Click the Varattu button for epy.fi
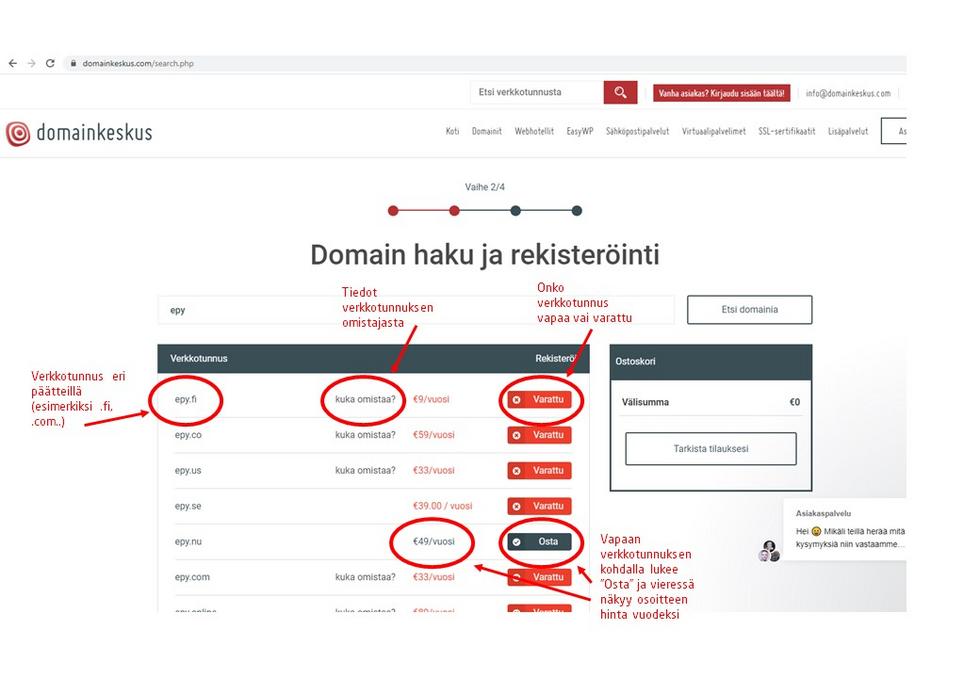Viewport: 980px width, 678px height. tap(540, 399)
